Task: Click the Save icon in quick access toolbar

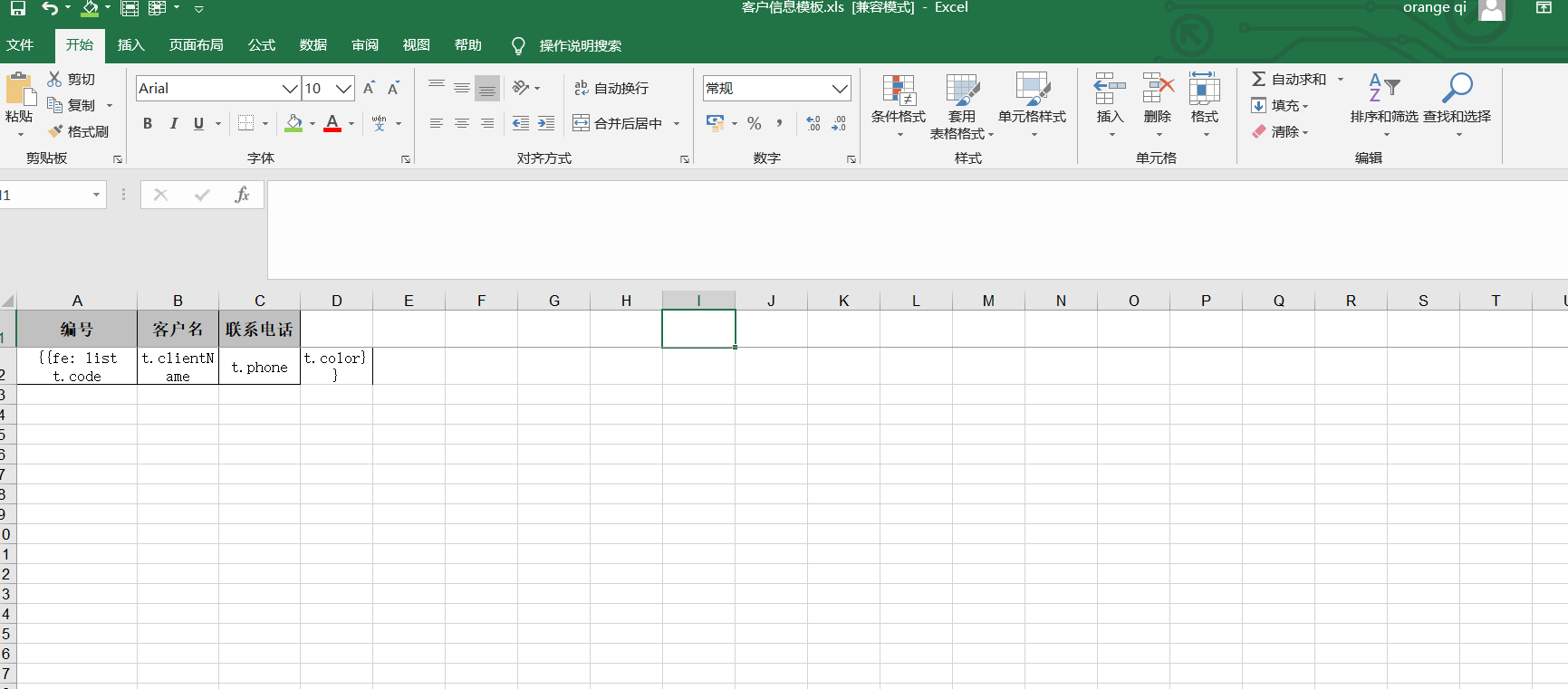Action: 18,8
